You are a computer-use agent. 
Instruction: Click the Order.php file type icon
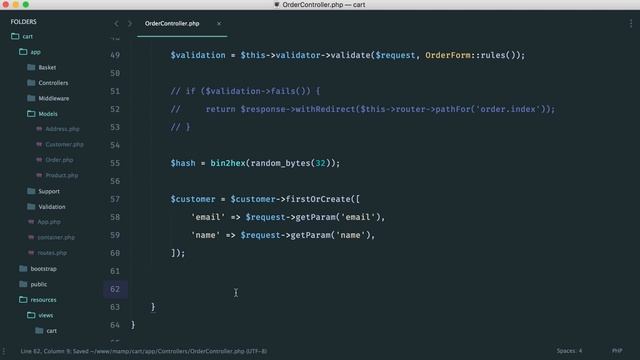39,160
